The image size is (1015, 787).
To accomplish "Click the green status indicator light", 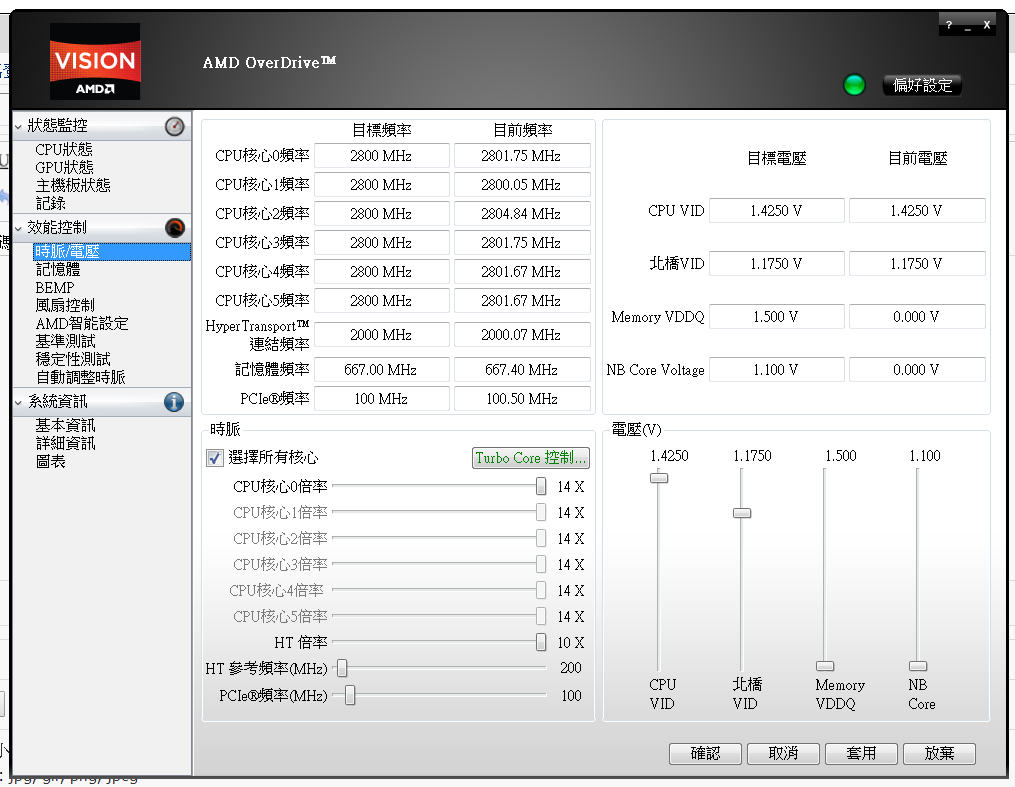I will tap(854, 85).
